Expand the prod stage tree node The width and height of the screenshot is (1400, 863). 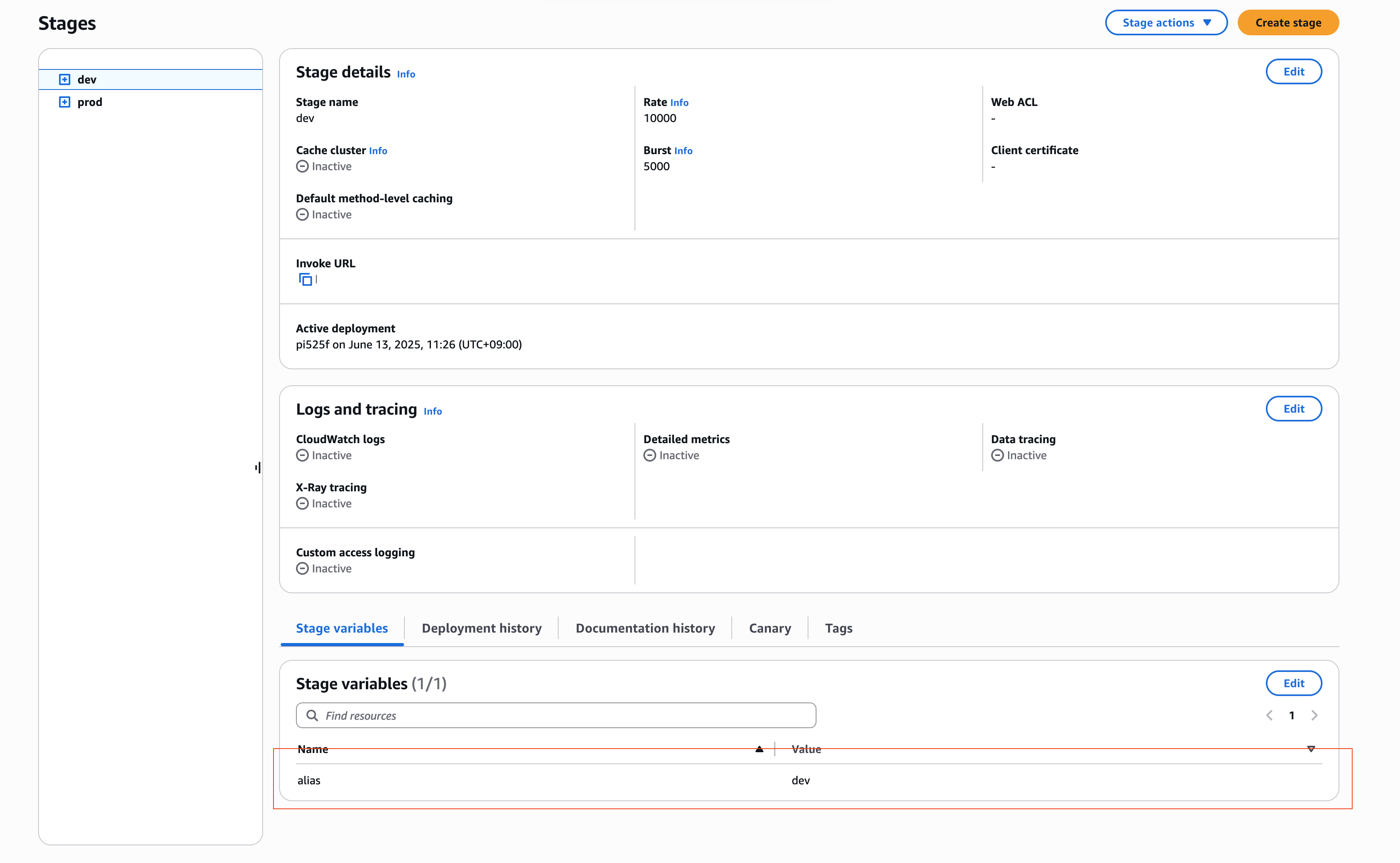65,102
